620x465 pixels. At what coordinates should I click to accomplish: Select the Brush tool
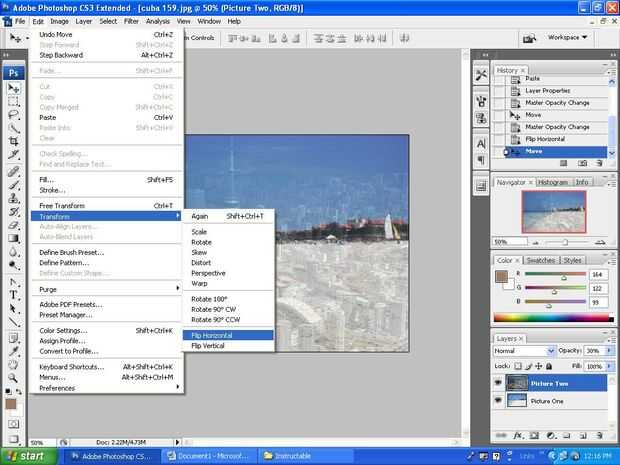point(13,185)
